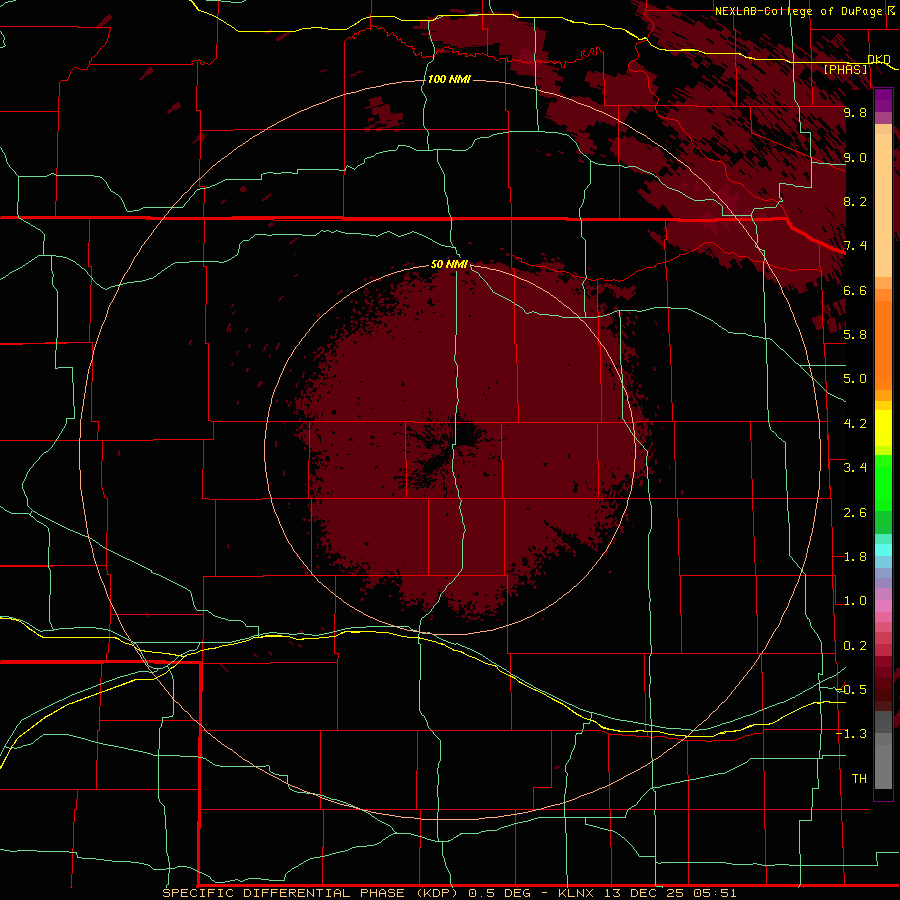Click the 9.8 scale value
This screenshot has height=900, width=900.
pos(855,112)
